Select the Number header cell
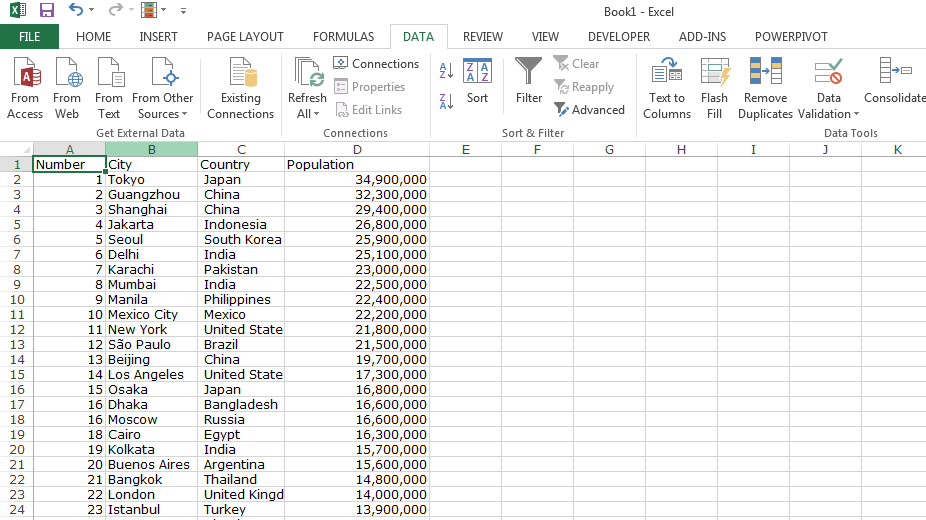Image resolution: width=926 pixels, height=520 pixels. (69, 164)
